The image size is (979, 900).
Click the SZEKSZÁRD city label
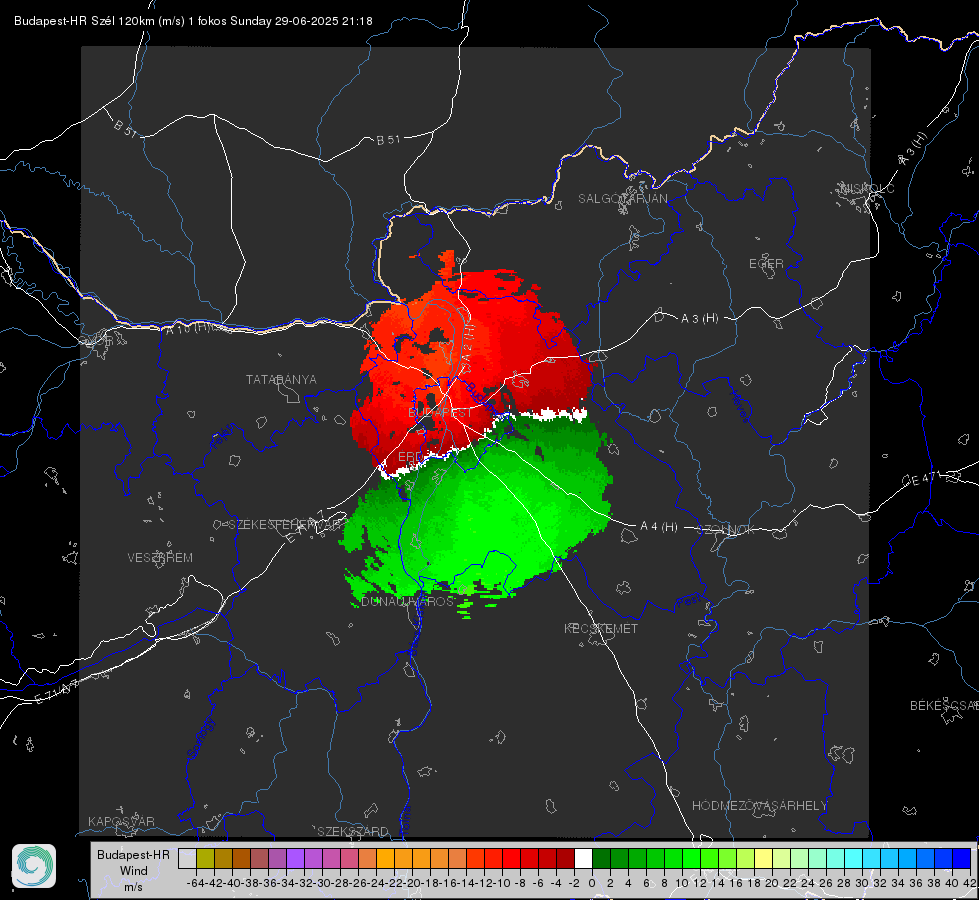(x=353, y=831)
